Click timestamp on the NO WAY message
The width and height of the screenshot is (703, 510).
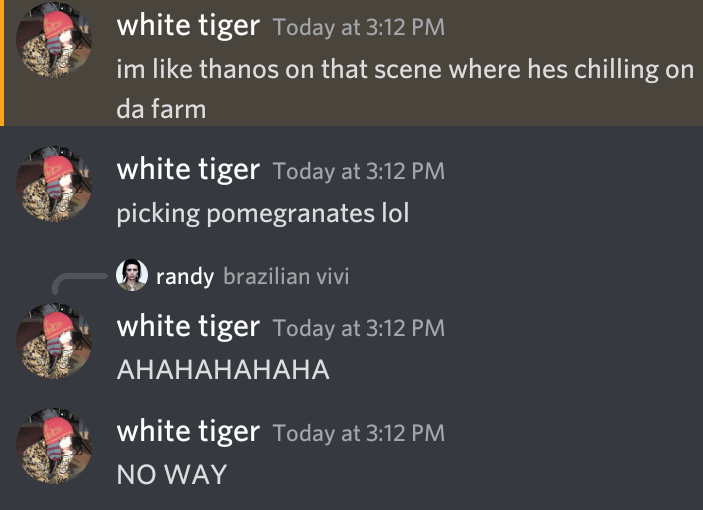[359, 433]
